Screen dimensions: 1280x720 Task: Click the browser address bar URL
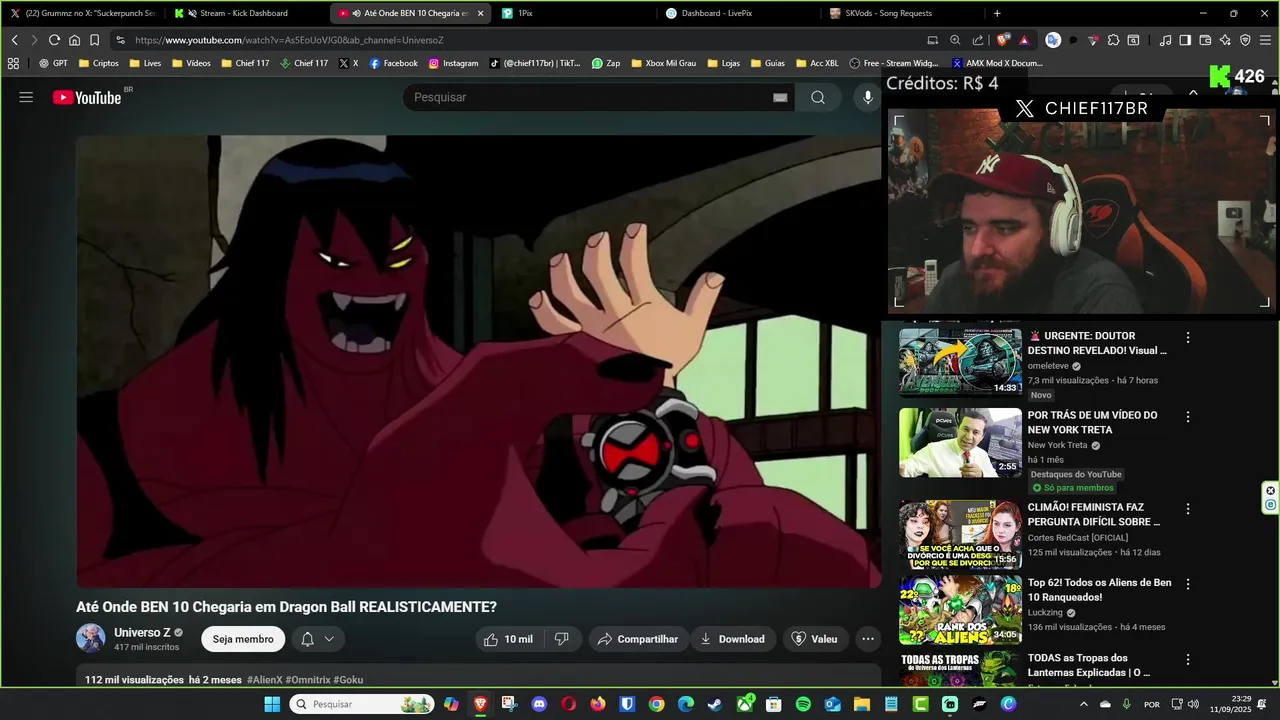[x=289, y=40]
